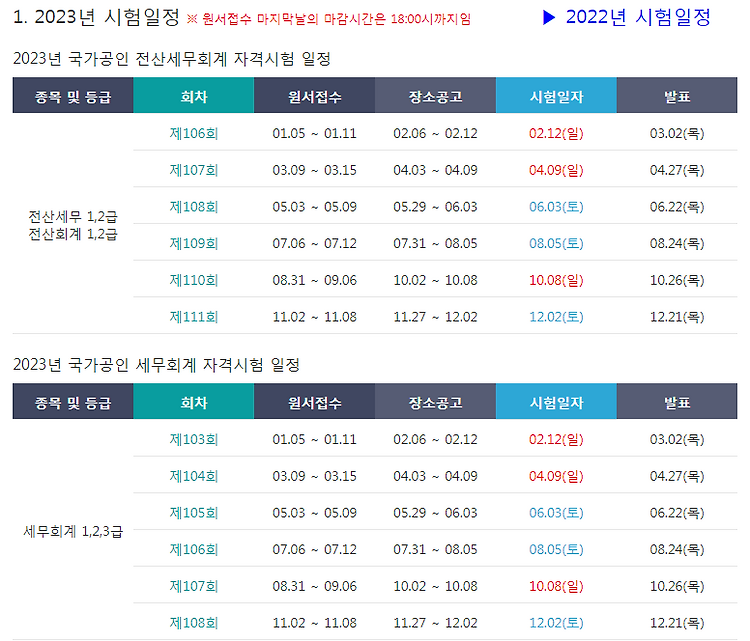Select 발표 '08.24(목)' in 제109회 row

click(x=677, y=243)
